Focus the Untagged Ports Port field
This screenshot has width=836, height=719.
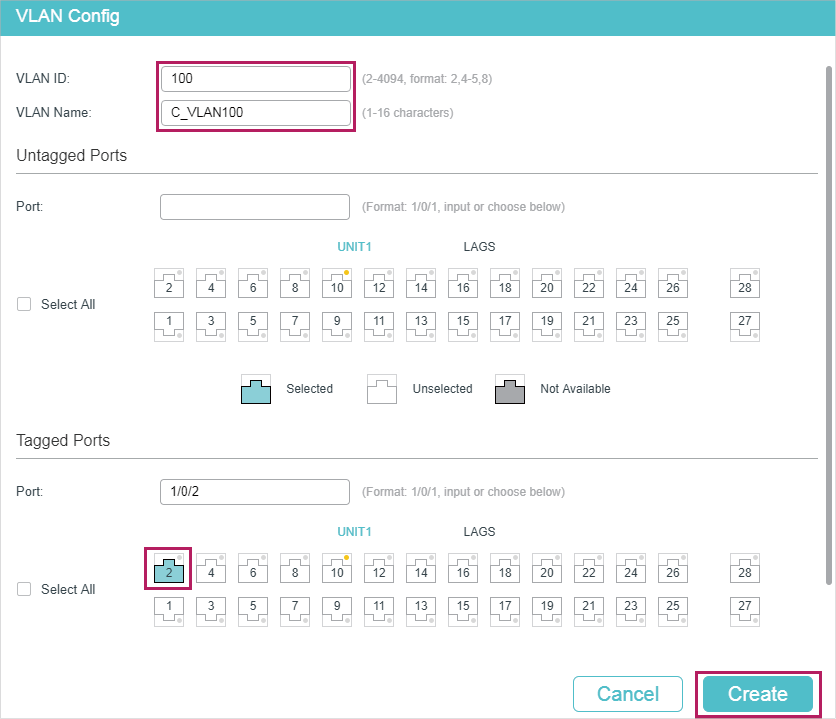pos(255,207)
